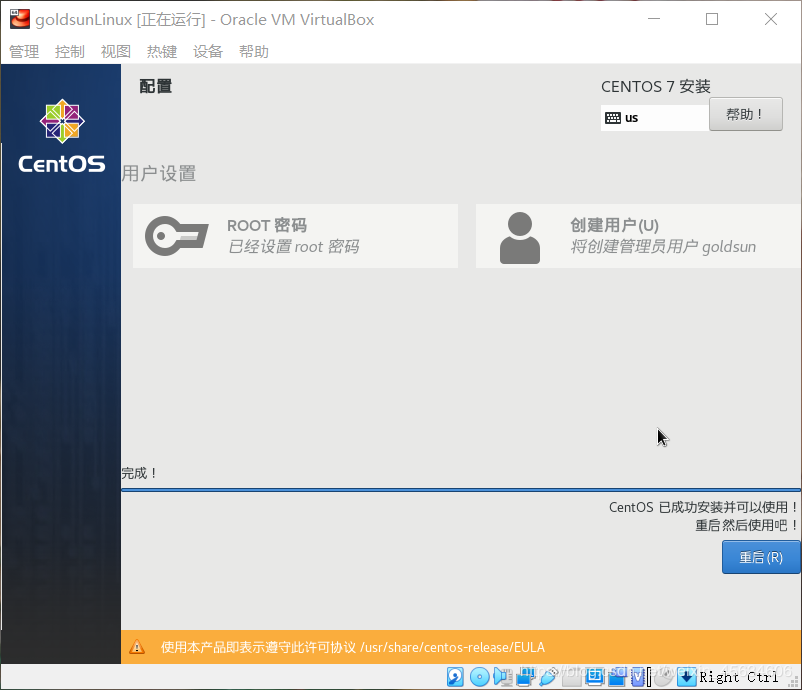Screen dimensions: 802x690
Task: Click the us keyboard layout indicator
Action: [655, 118]
